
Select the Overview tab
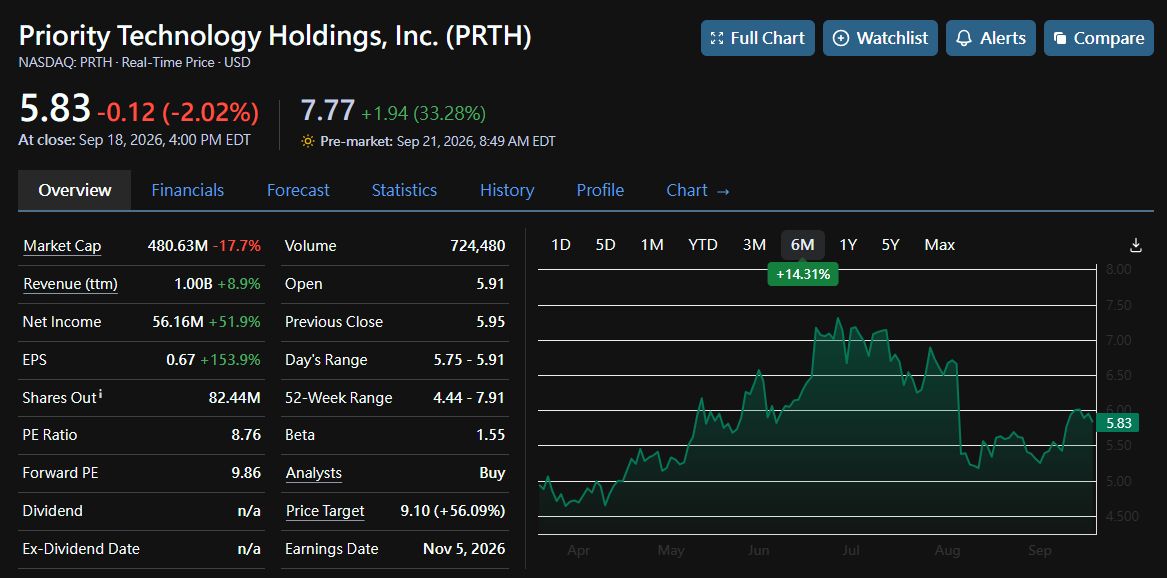tap(74, 190)
